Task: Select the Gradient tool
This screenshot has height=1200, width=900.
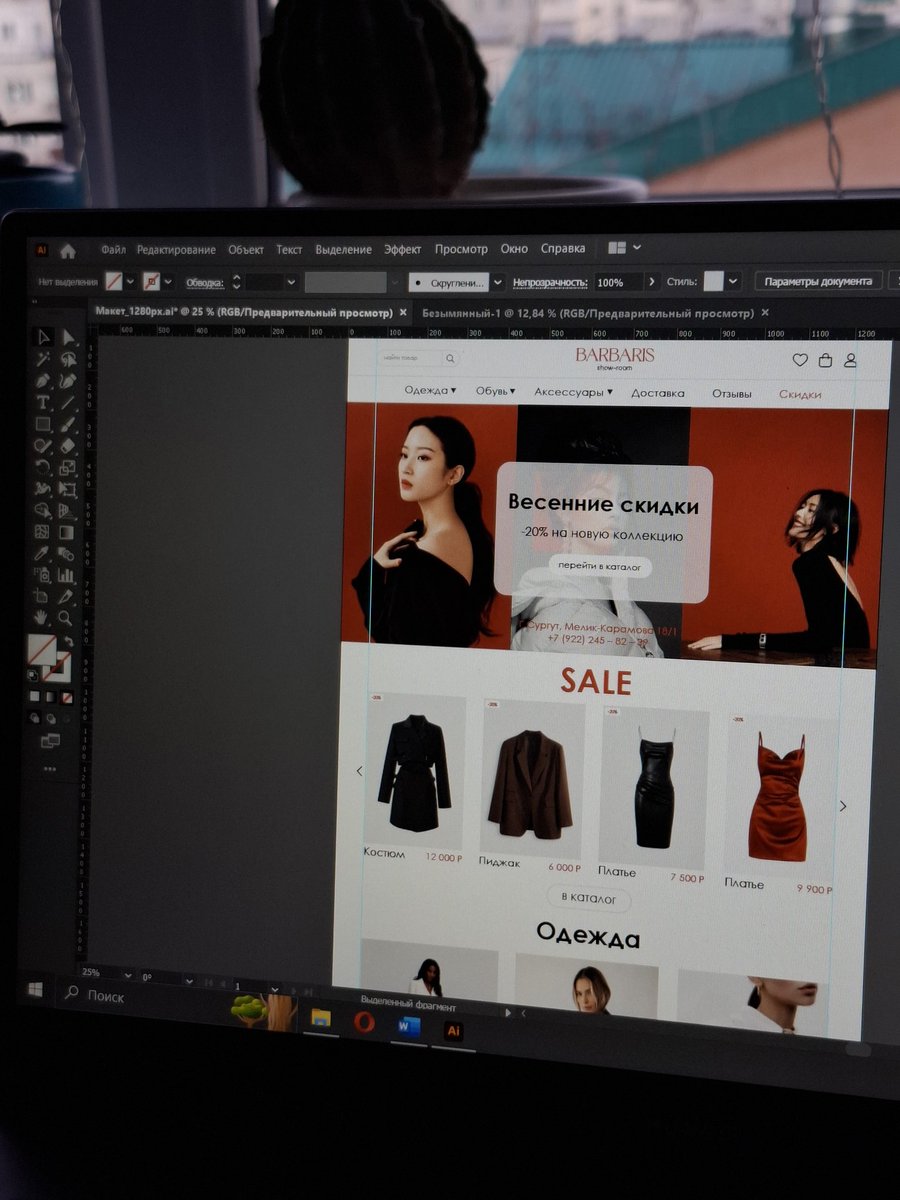Action: [x=65, y=532]
